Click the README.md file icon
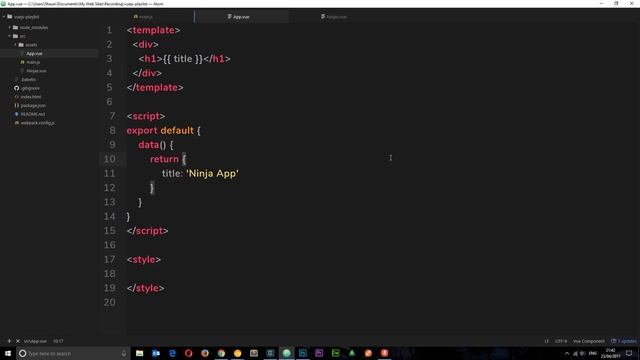 tap(16, 114)
